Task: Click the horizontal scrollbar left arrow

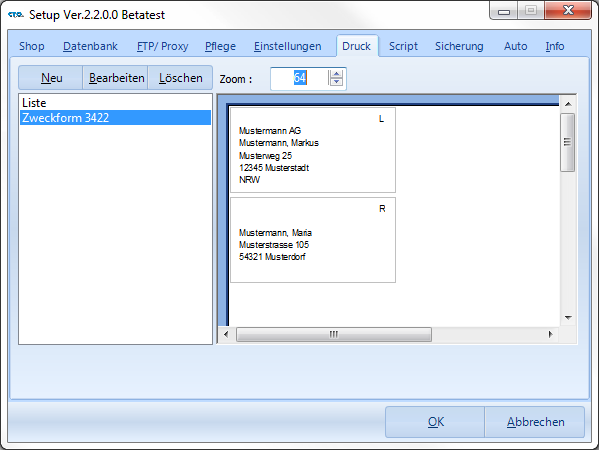Action: [x=226, y=334]
